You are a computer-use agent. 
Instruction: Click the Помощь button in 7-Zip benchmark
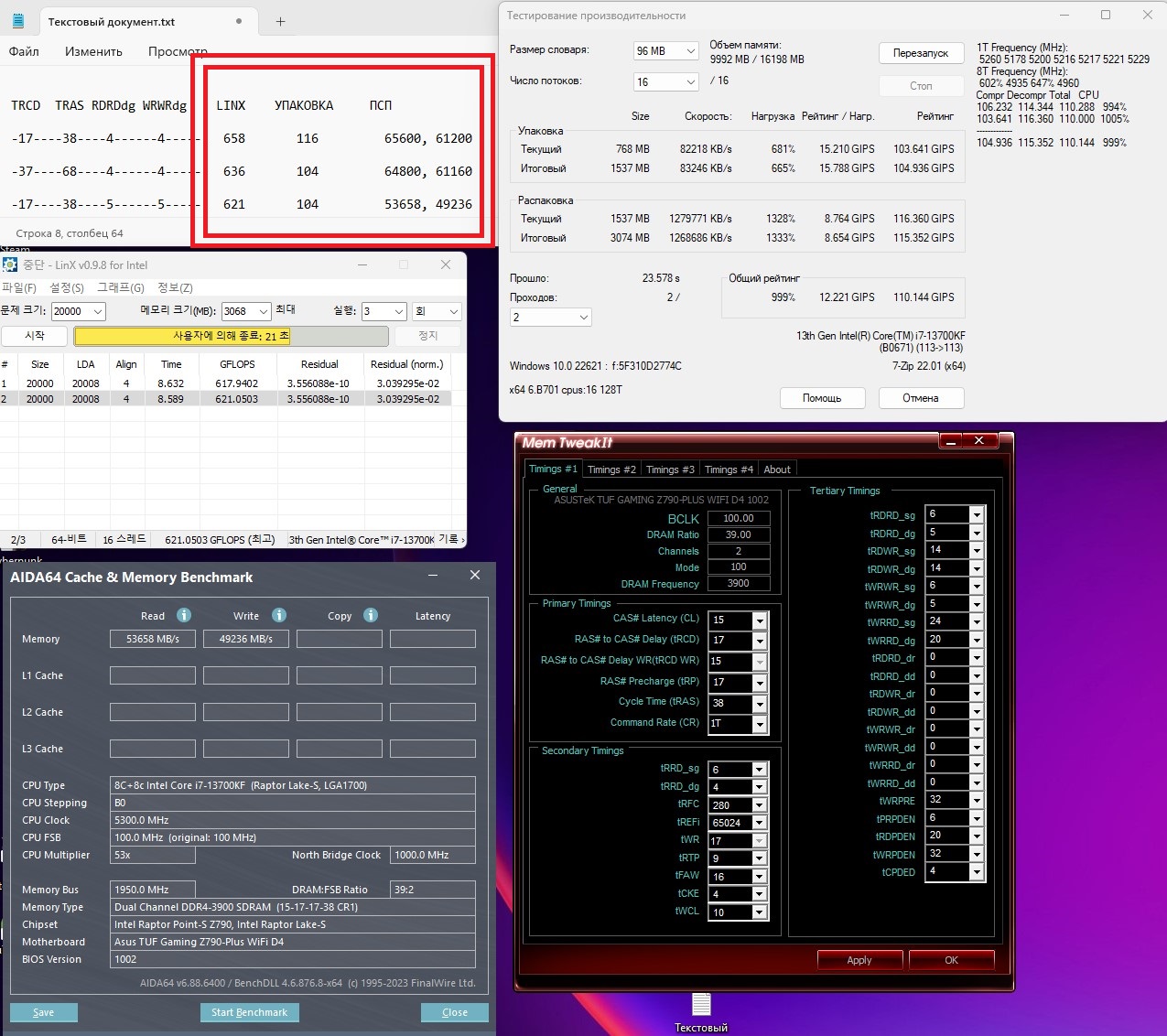[822, 398]
